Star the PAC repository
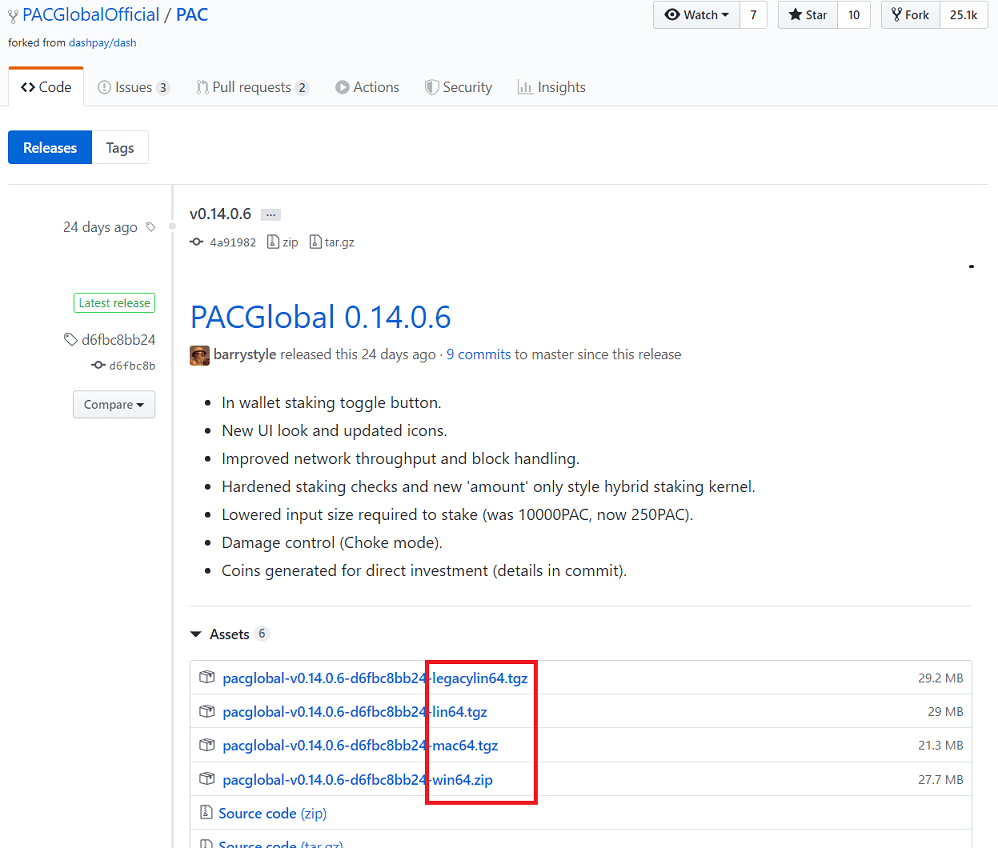The image size is (998, 848). pyautogui.click(x=808, y=15)
